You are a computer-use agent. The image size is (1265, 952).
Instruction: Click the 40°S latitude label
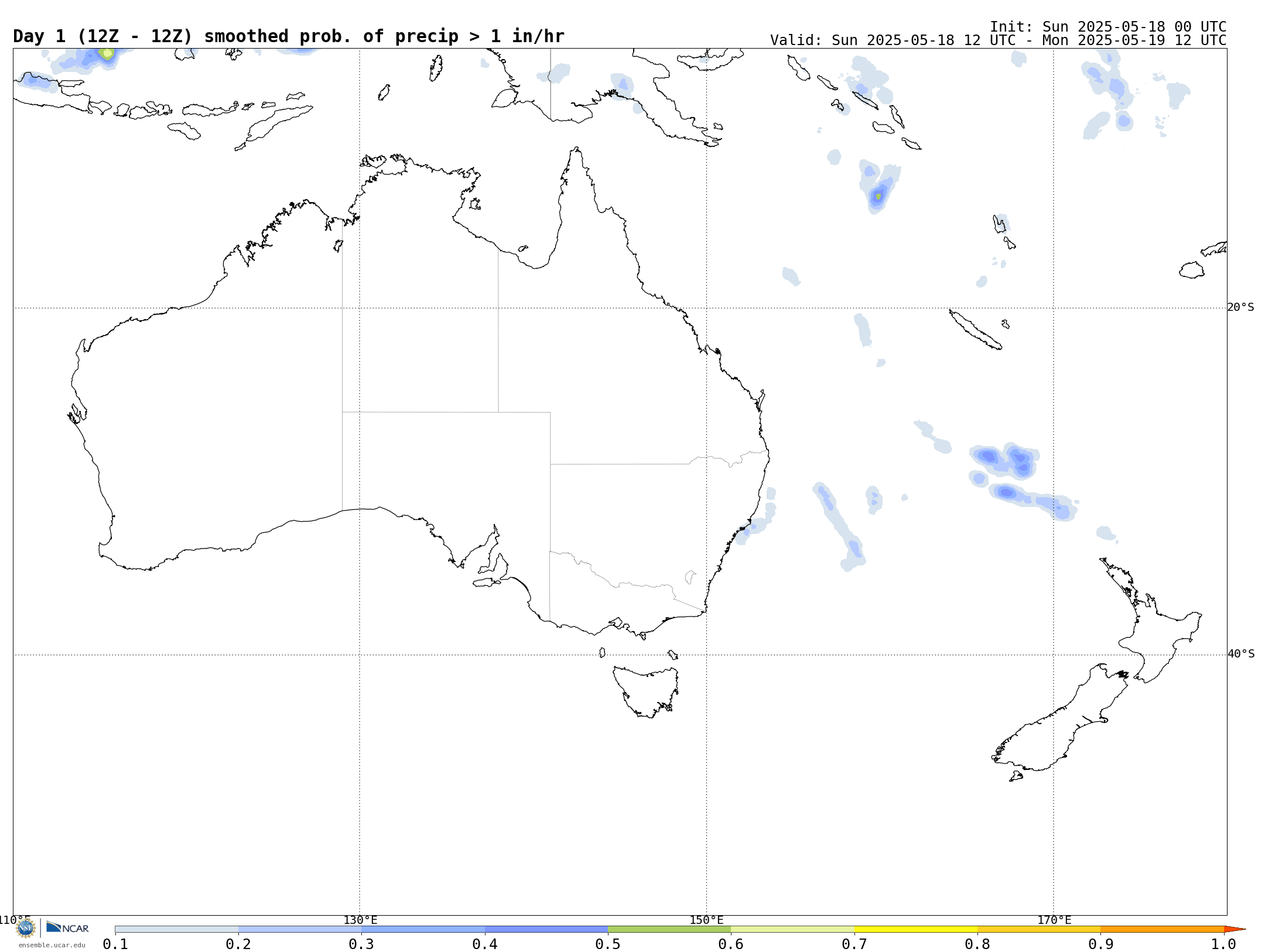[1241, 654]
